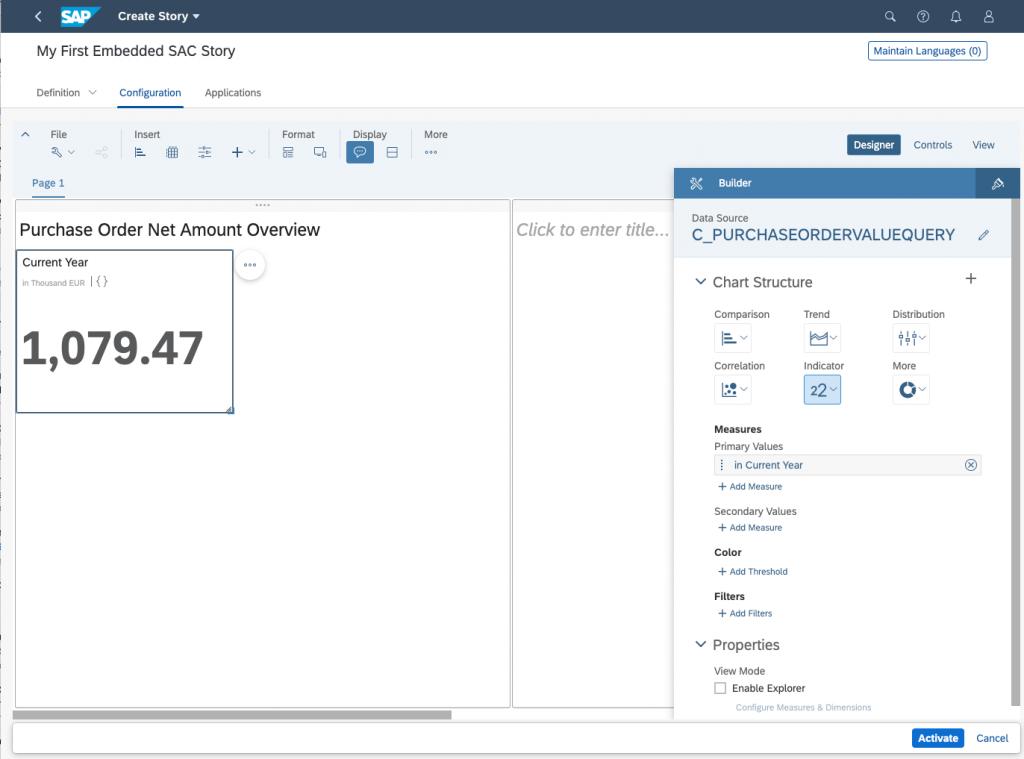Click the share icon in File group
Viewport: 1024px width, 759px height.
101,152
